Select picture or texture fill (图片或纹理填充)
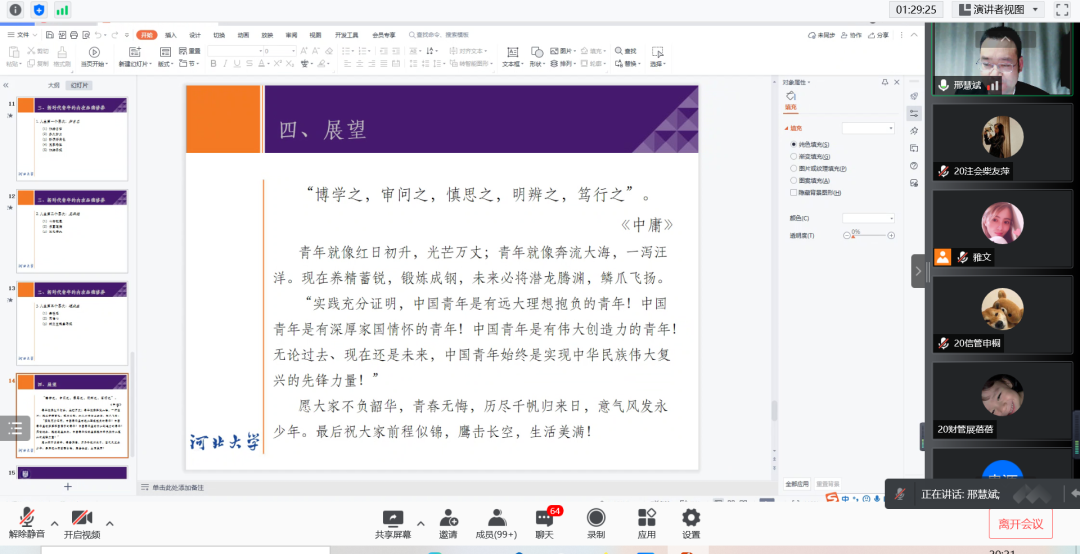This screenshot has width=1080, height=554. tap(794, 169)
